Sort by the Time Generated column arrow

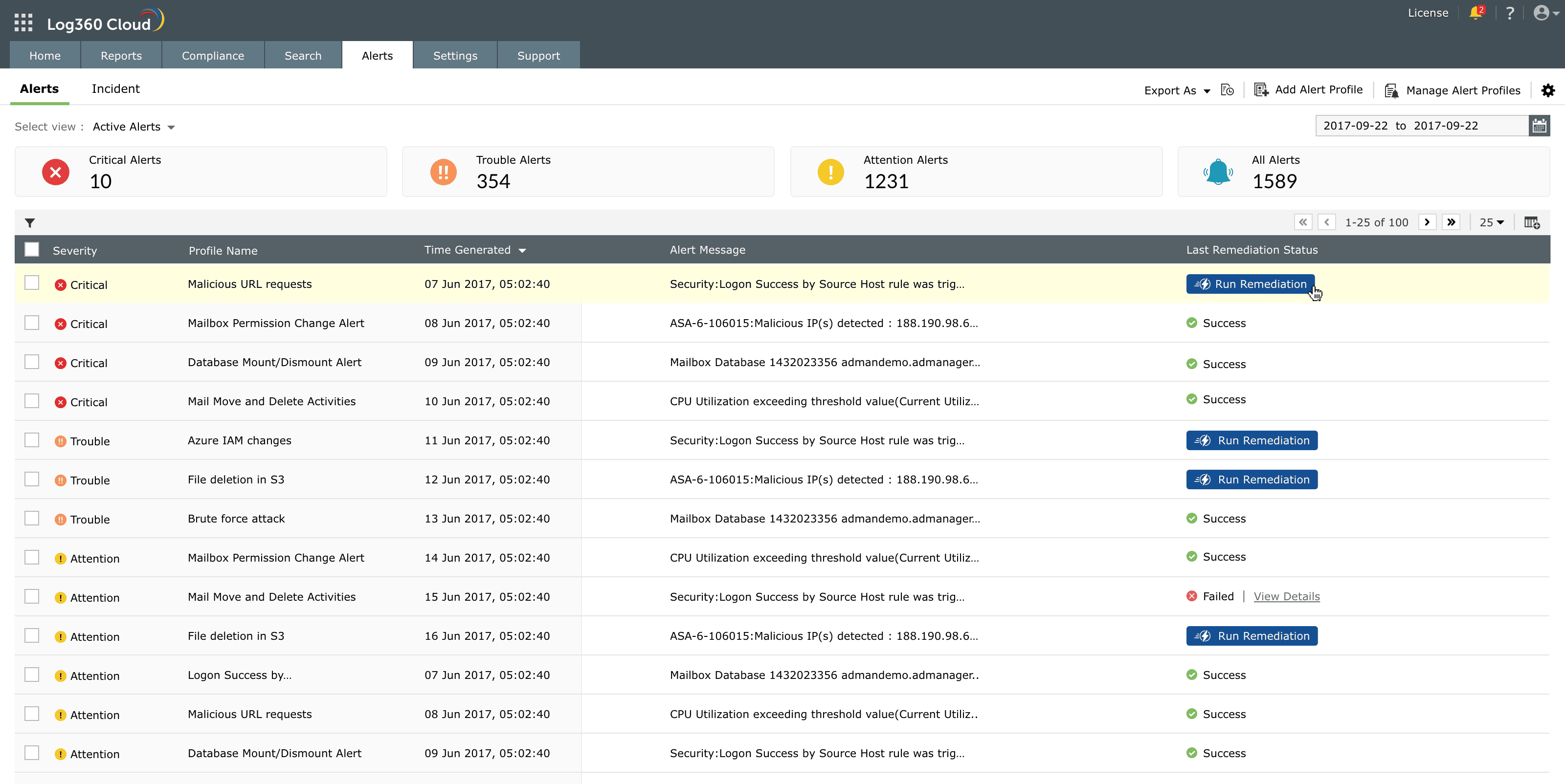coord(522,250)
